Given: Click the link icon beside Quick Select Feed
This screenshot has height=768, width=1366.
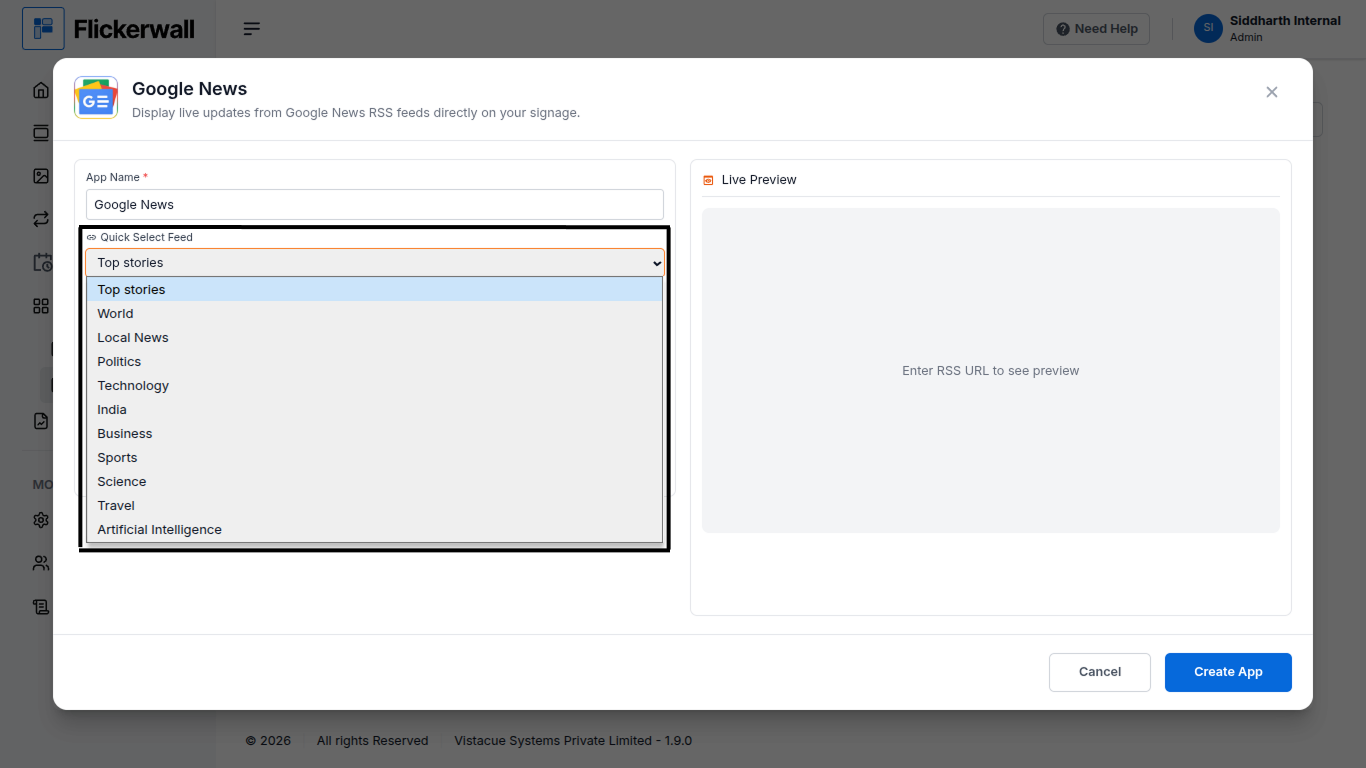Looking at the screenshot, I should pos(91,238).
